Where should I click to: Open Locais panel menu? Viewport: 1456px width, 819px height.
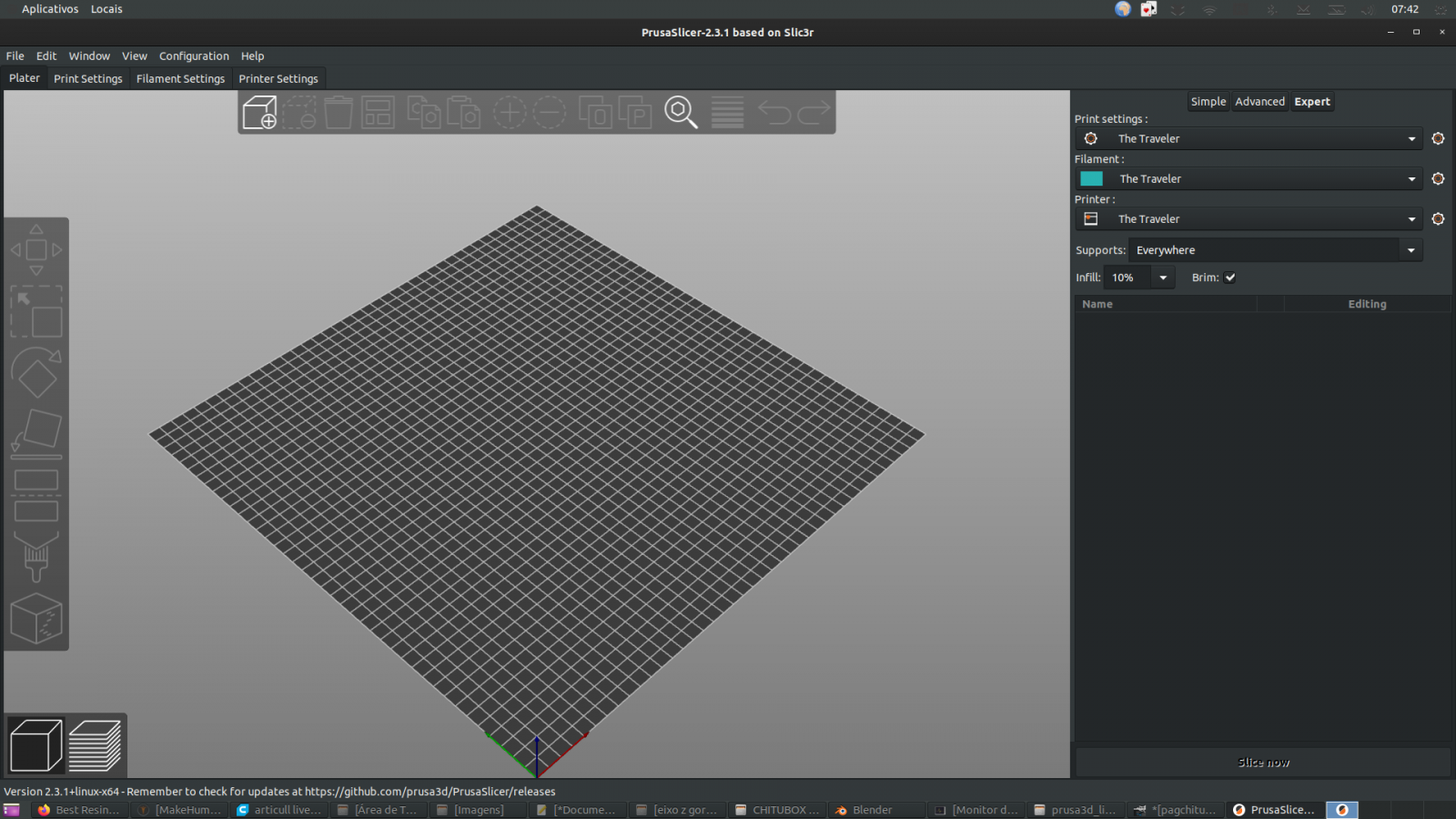(106, 9)
